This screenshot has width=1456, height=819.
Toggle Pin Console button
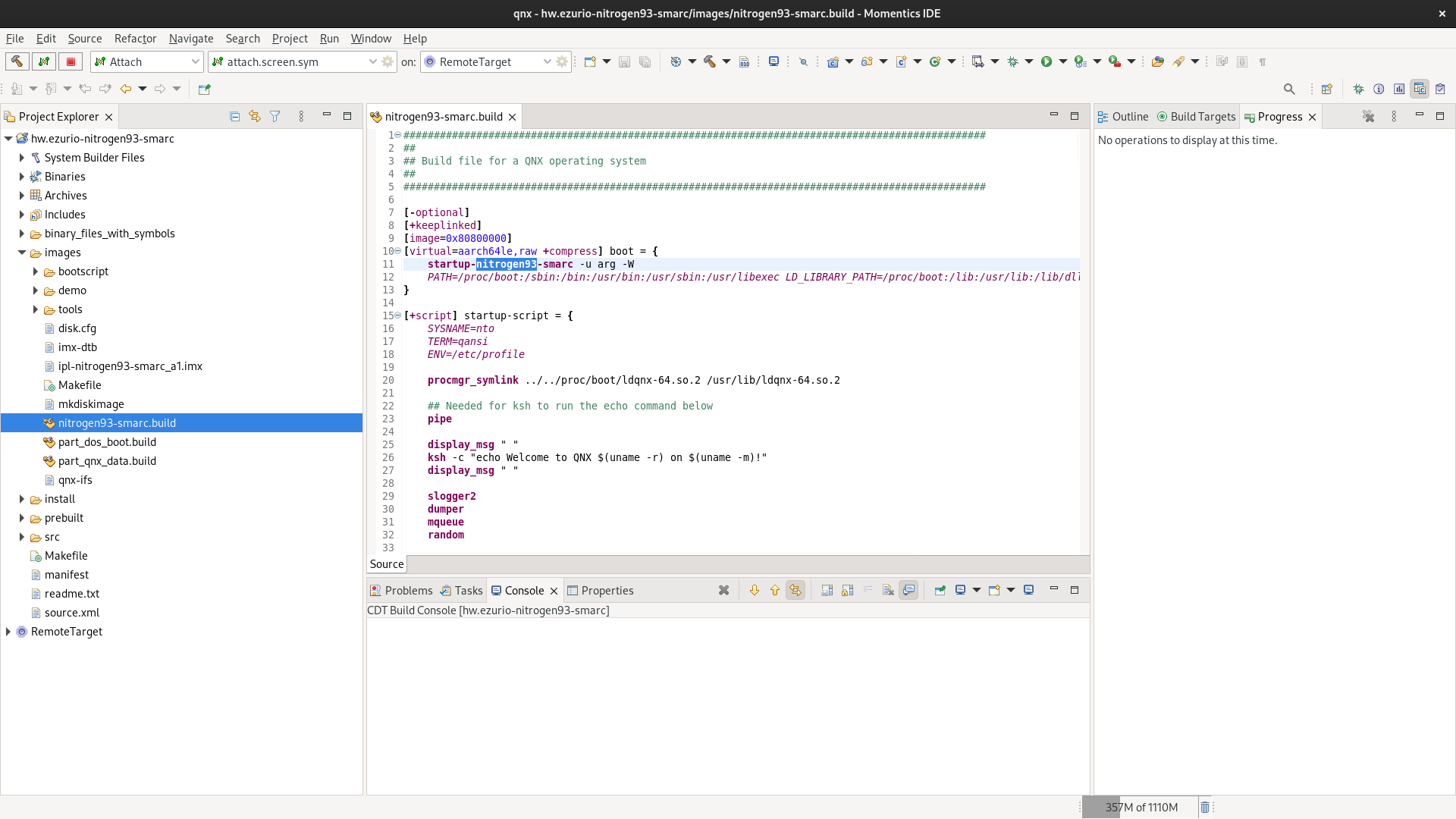pos(940,590)
